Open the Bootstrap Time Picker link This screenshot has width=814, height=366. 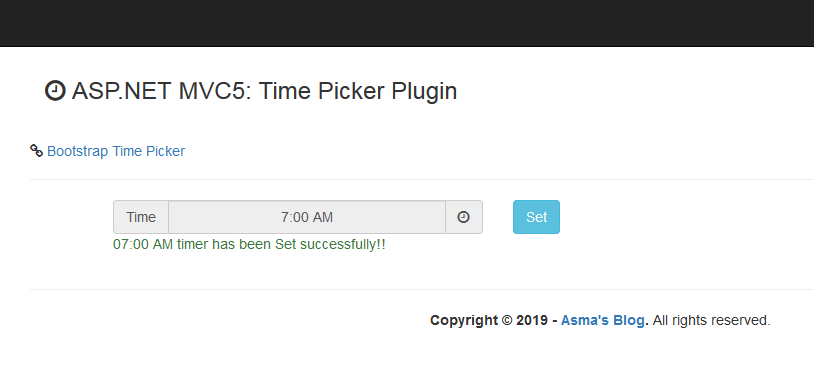116,151
